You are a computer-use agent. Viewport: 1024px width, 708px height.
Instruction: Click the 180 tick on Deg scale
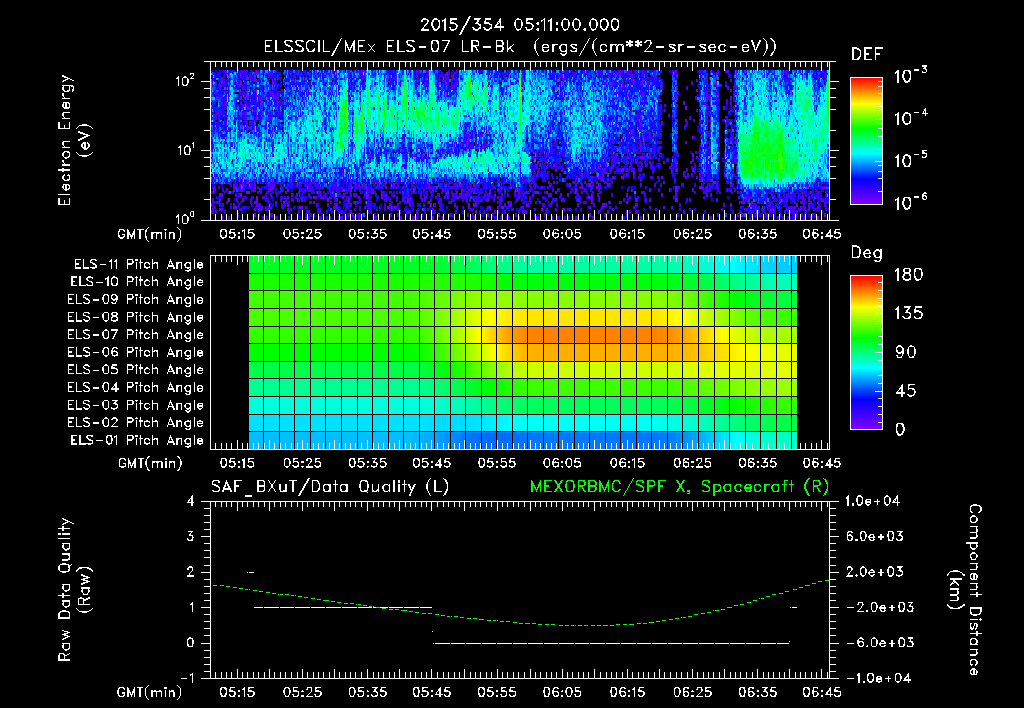click(908, 275)
